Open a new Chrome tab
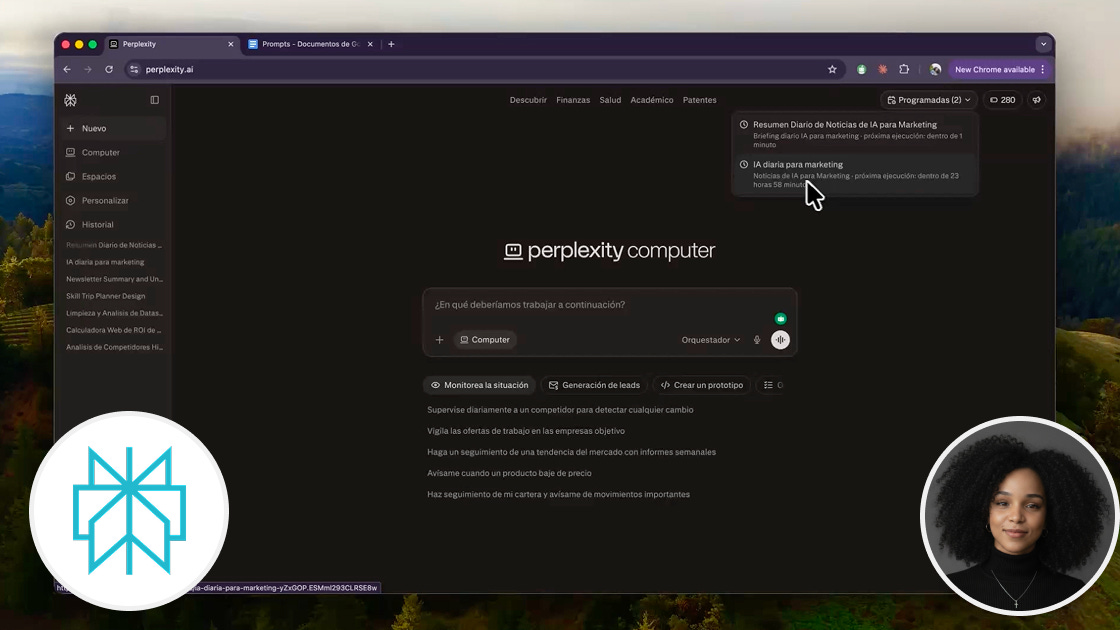Screen dimensions: 1120x630 391,44
